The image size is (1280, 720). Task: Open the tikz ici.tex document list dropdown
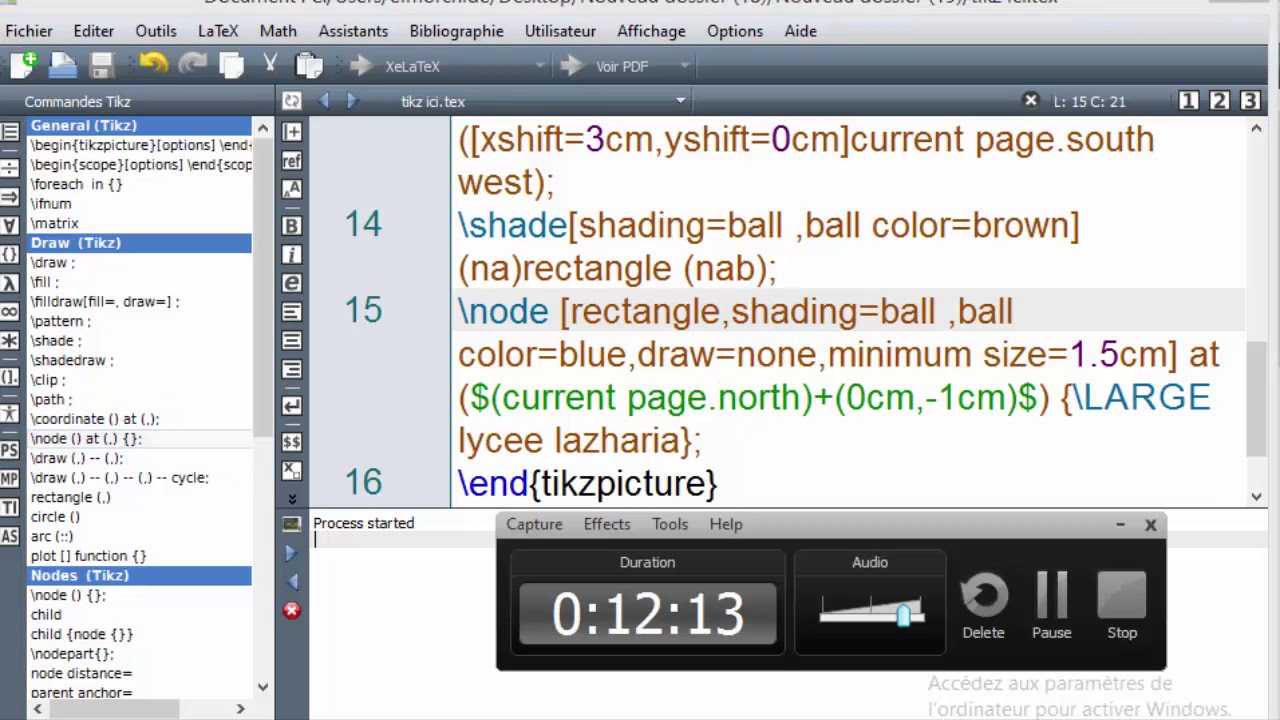681,100
